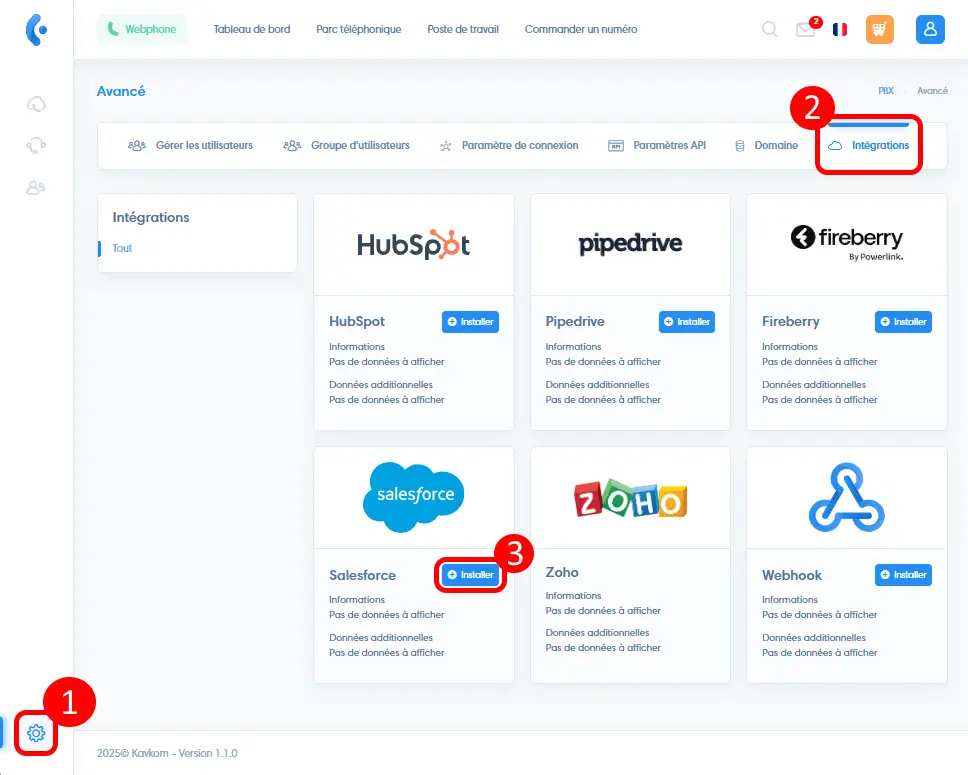Select Gérer les utilisateurs tab
968x775 pixels.
[x=191, y=146]
